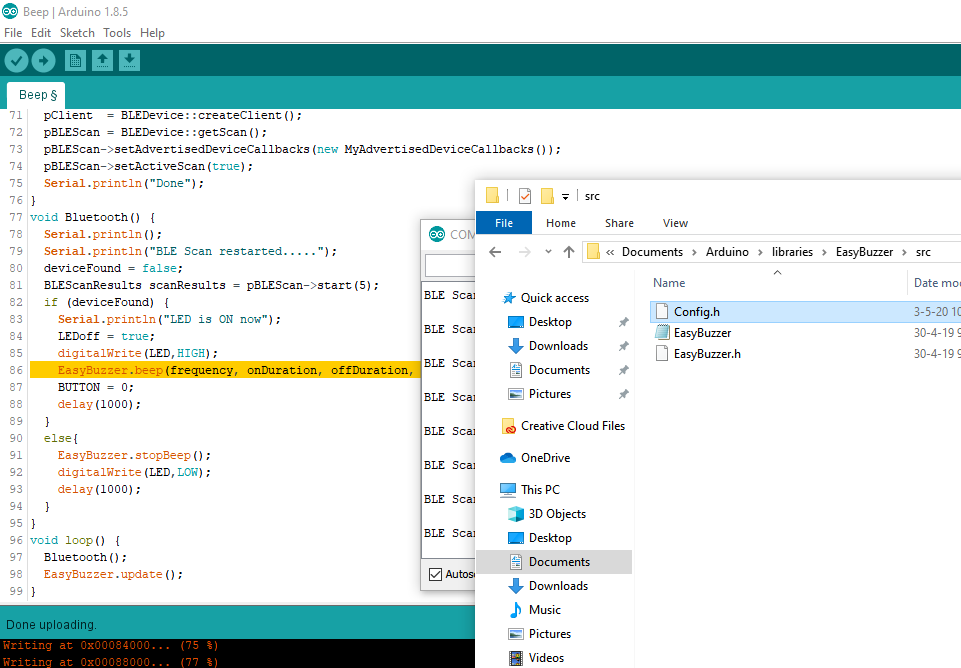The image size is (961, 668).
Task: Open Customize Quick Access Toolbar dropdown
Action: pyautogui.click(x=565, y=197)
